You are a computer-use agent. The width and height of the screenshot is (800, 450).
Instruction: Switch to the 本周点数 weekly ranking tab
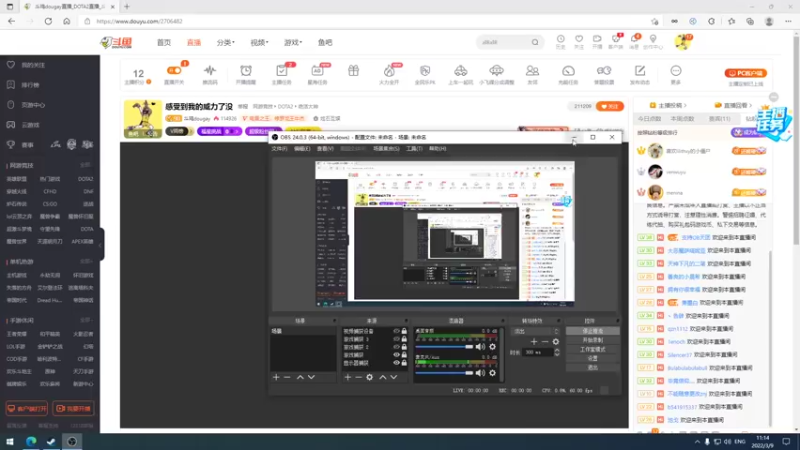tap(682, 119)
